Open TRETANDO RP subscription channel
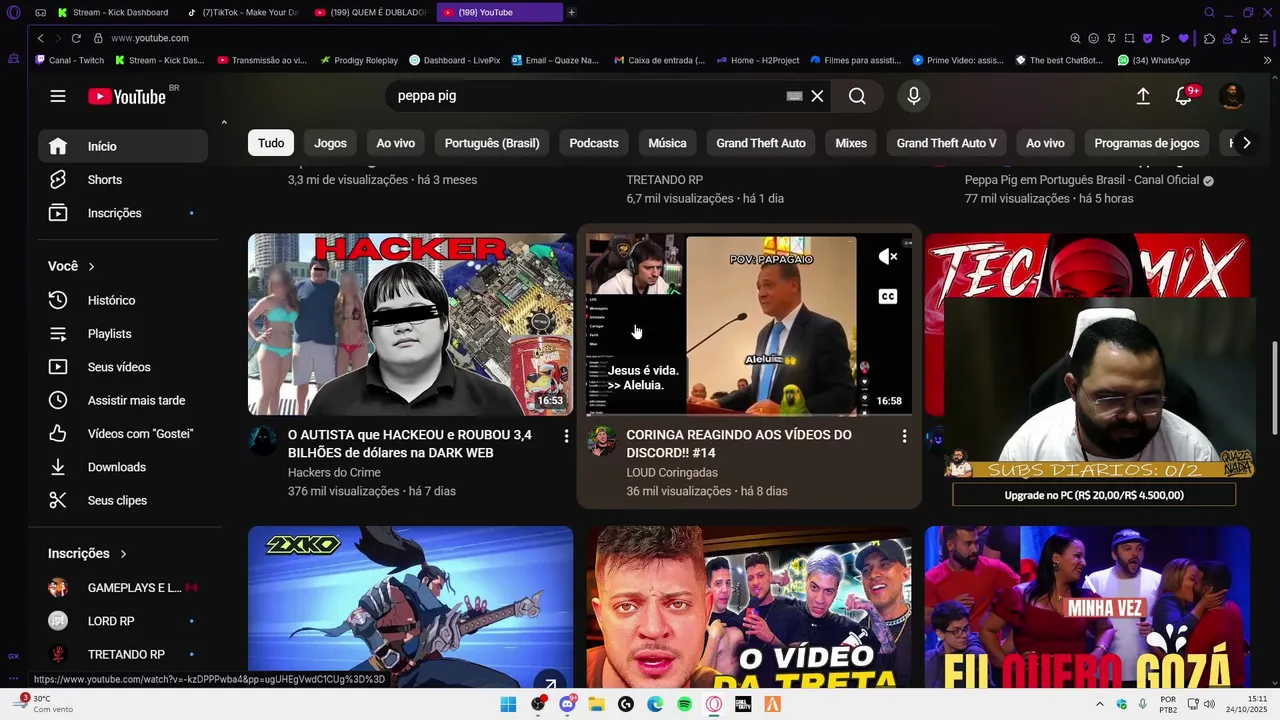Viewport: 1280px width, 720px height. tap(123, 655)
